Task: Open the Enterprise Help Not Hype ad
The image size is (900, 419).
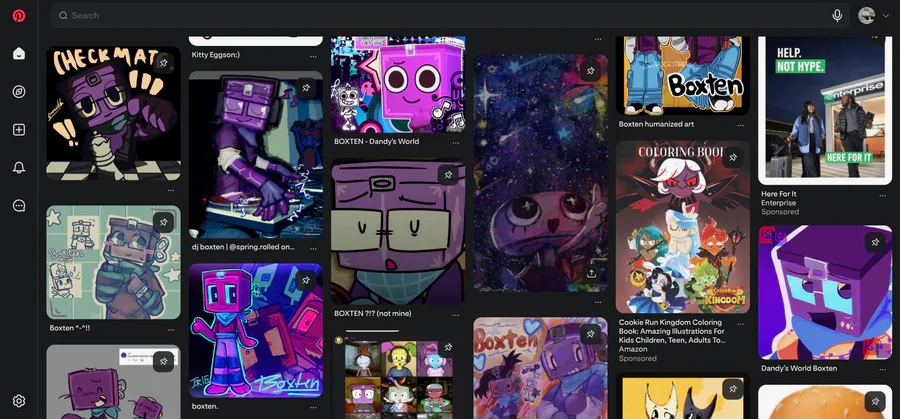Action: pos(825,111)
